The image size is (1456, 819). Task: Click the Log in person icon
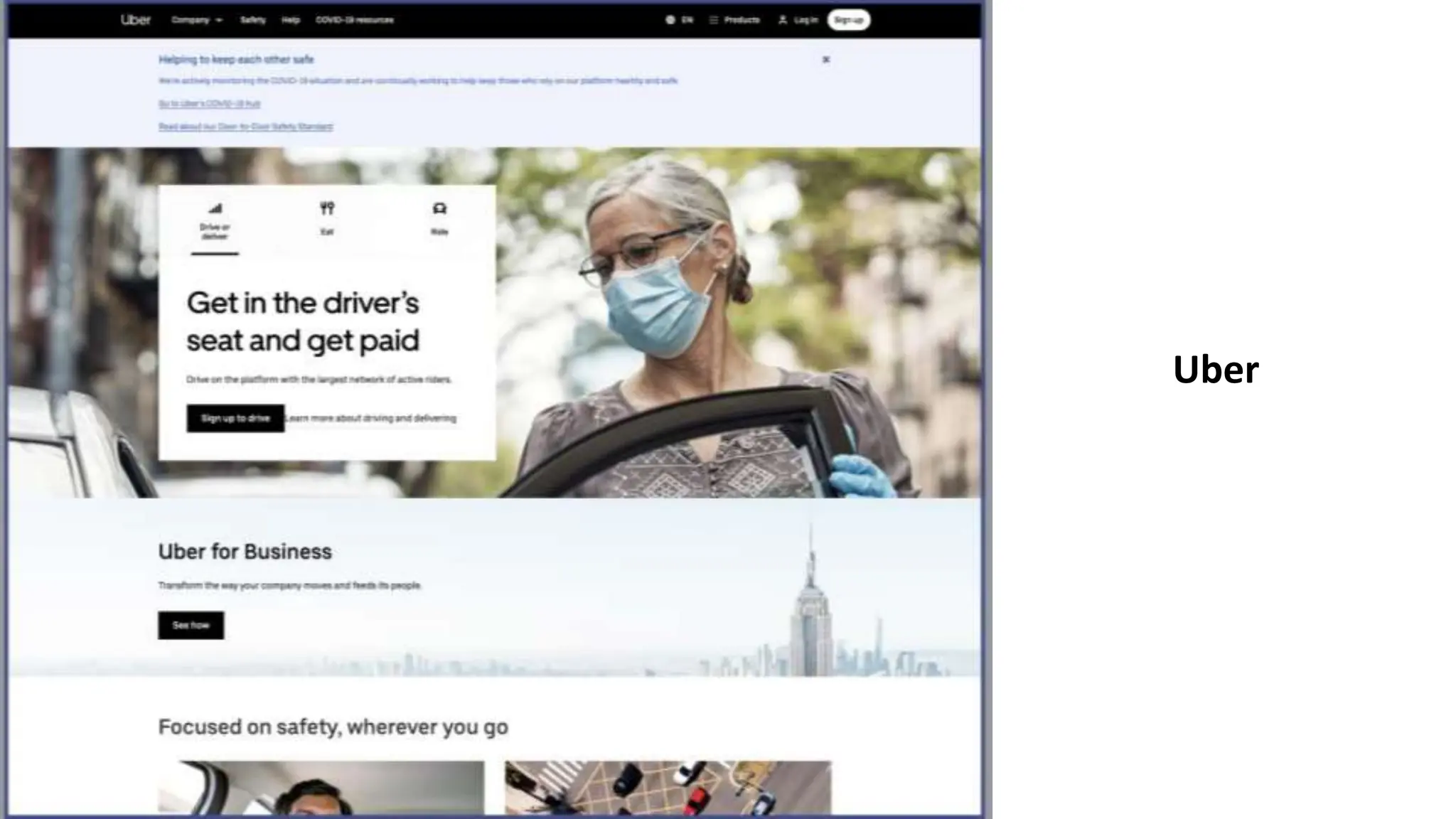783,20
